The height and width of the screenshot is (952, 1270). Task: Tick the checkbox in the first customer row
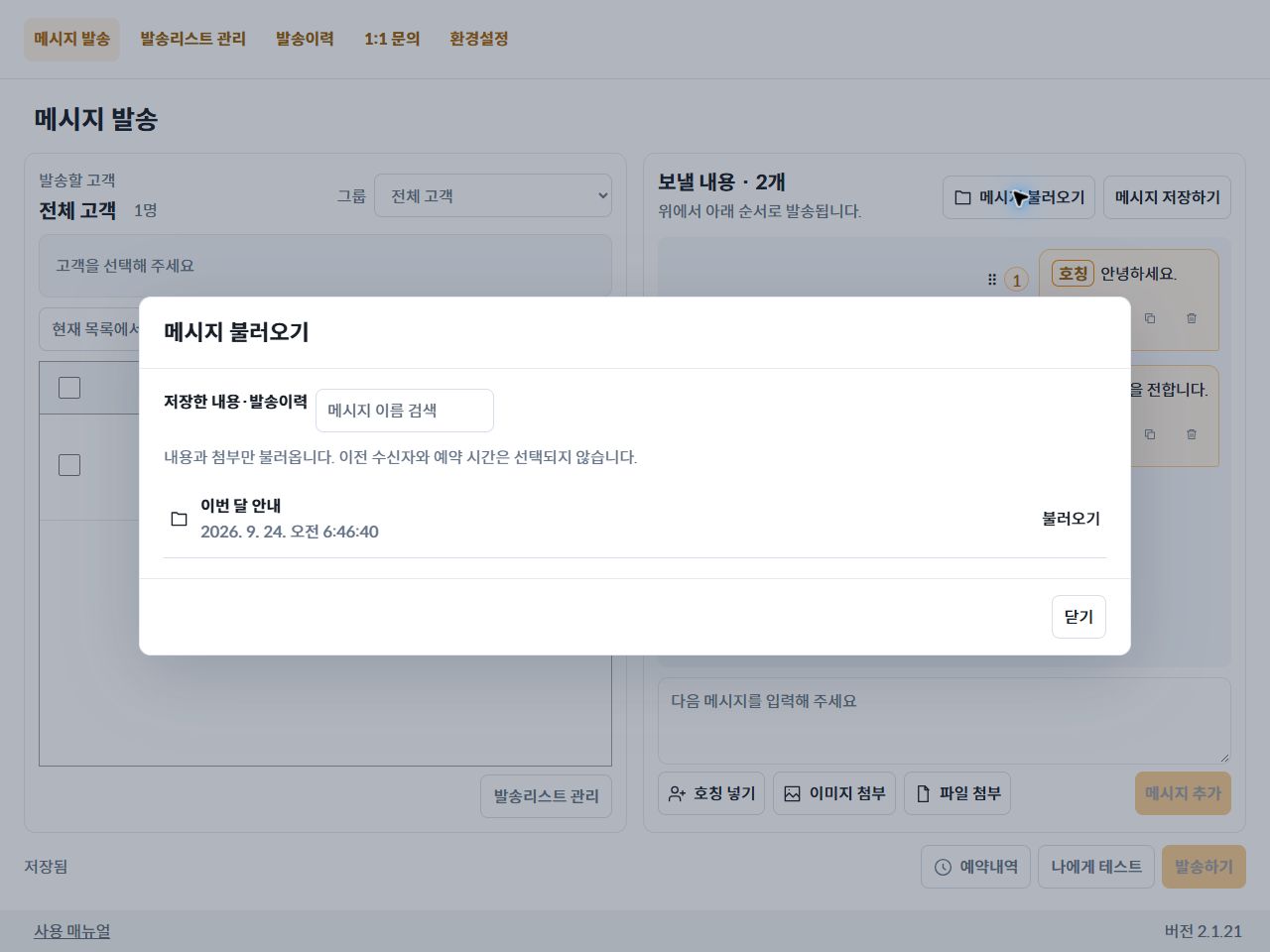click(x=69, y=465)
